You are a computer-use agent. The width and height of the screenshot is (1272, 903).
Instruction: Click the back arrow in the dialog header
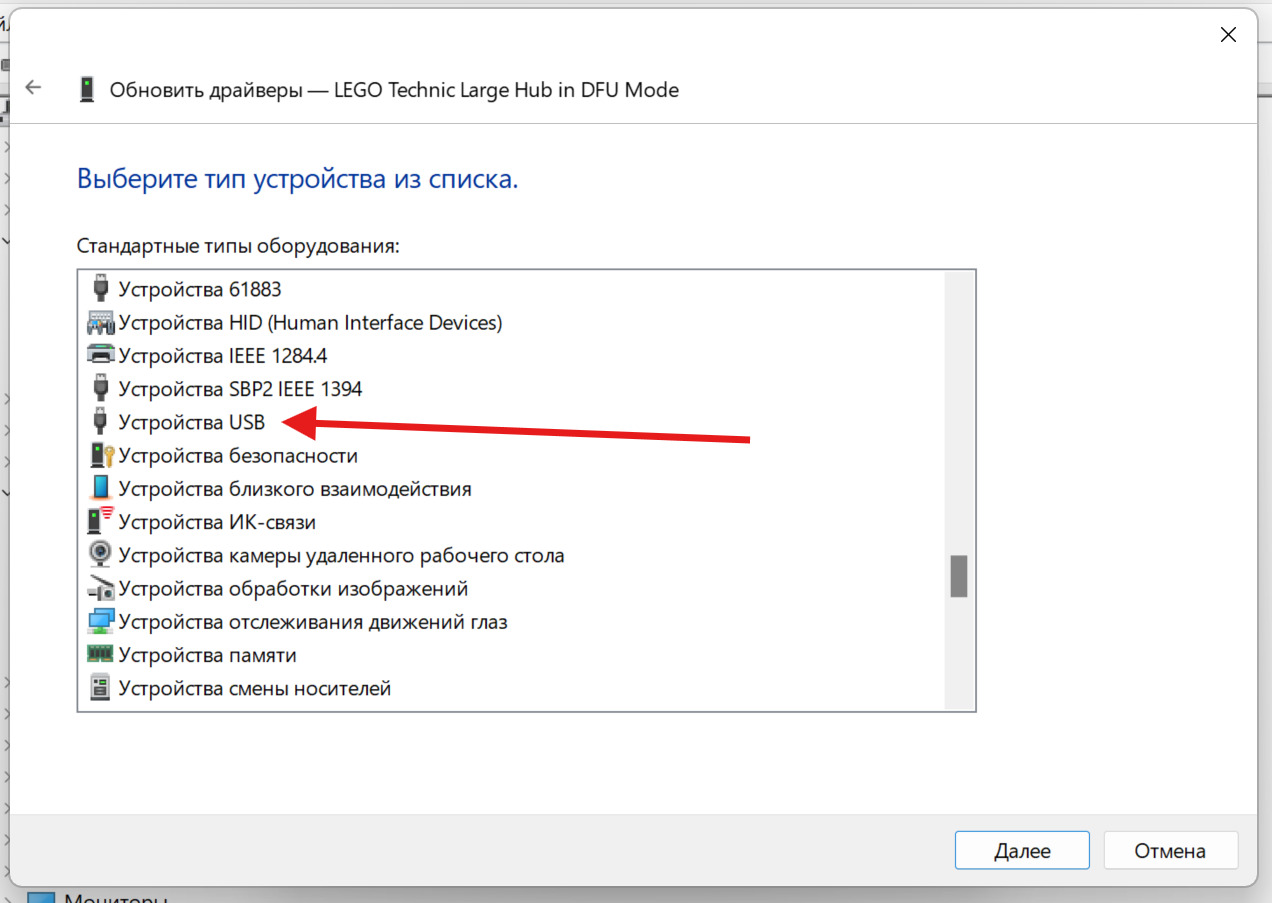click(33, 88)
